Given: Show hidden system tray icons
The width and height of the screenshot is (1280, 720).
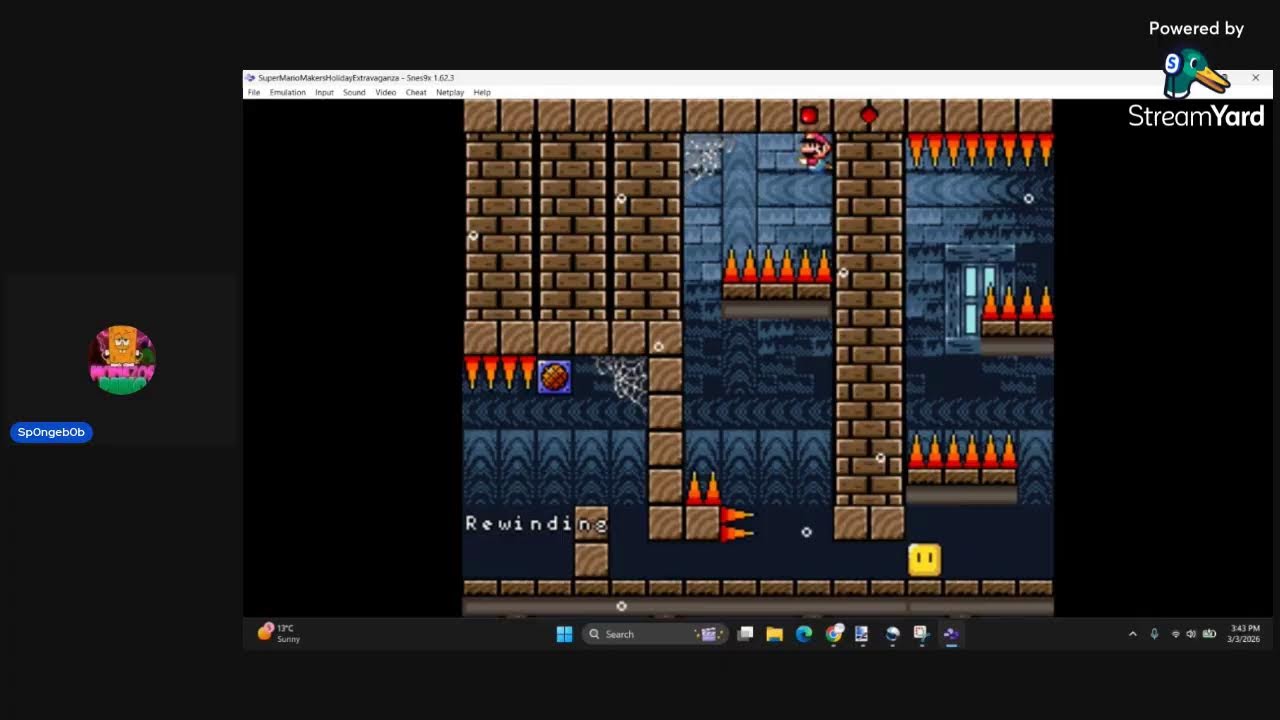Looking at the screenshot, I should (x=1133, y=634).
